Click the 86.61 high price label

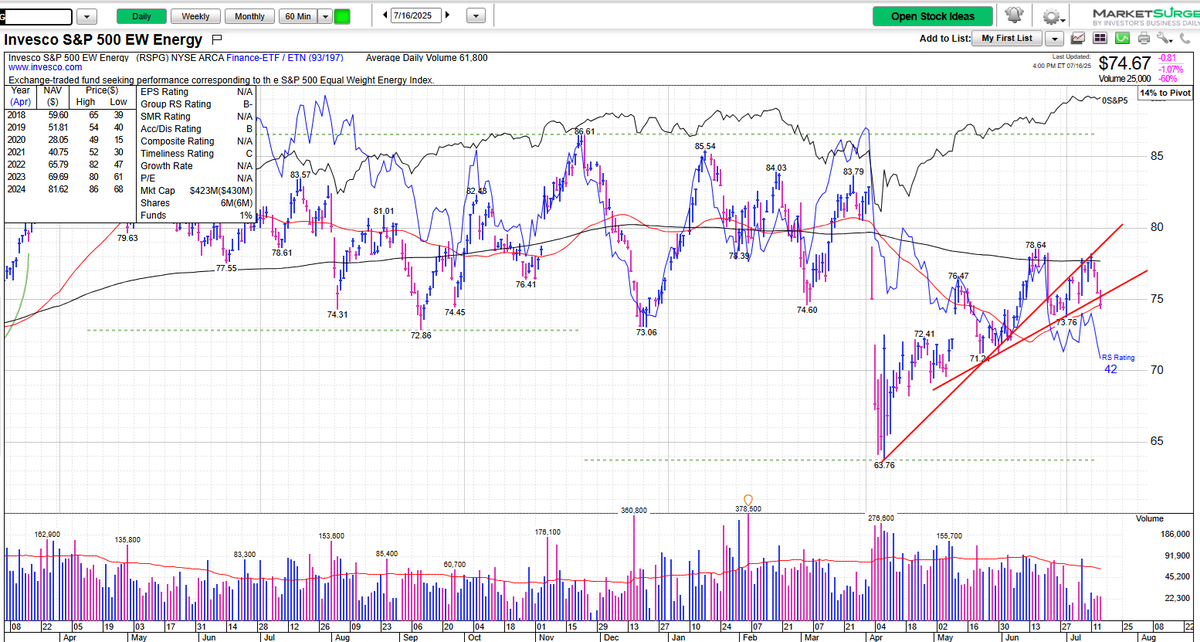click(x=585, y=131)
